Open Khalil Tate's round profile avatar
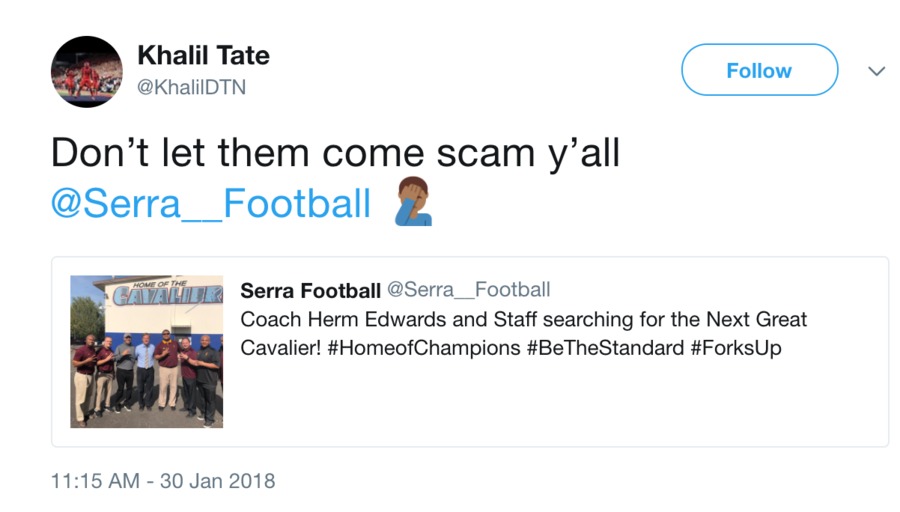Screen dimensions: 900x512 click(x=87, y=72)
